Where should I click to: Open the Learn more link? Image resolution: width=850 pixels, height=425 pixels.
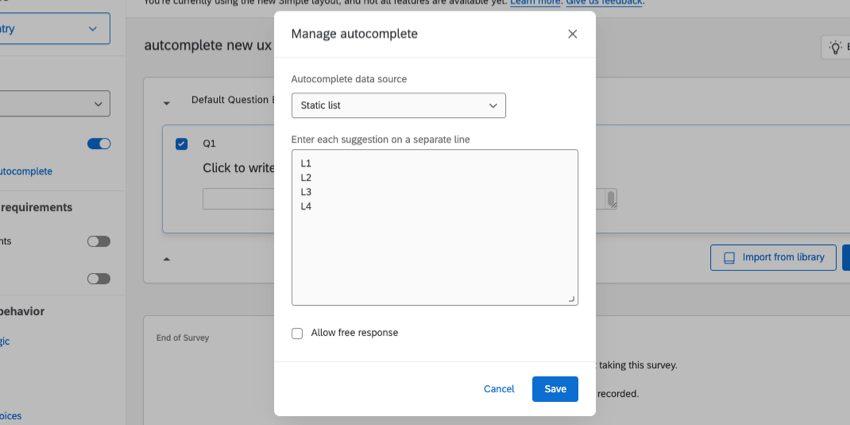point(537,3)
